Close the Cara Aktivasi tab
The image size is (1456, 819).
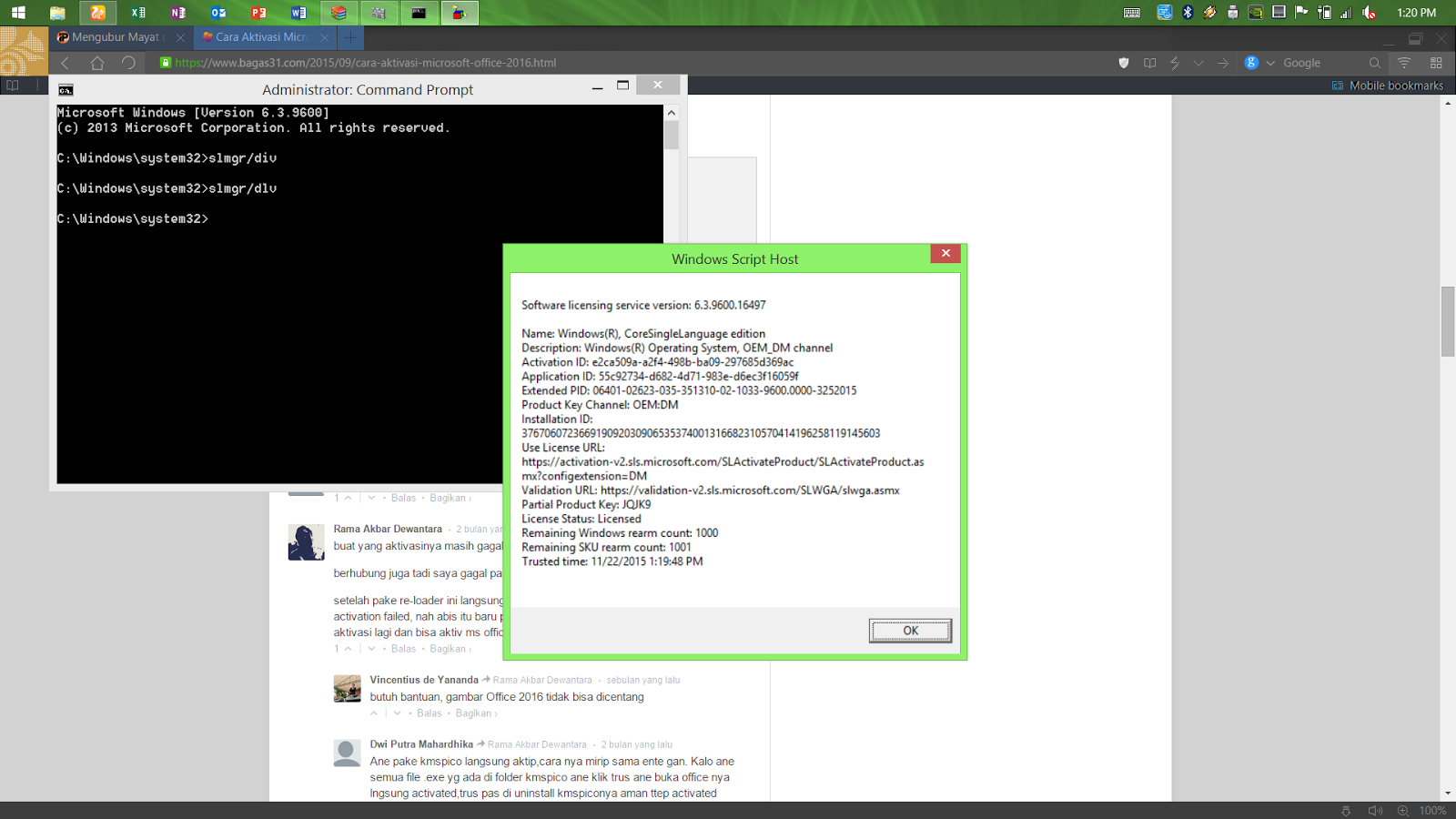[325, 37]
